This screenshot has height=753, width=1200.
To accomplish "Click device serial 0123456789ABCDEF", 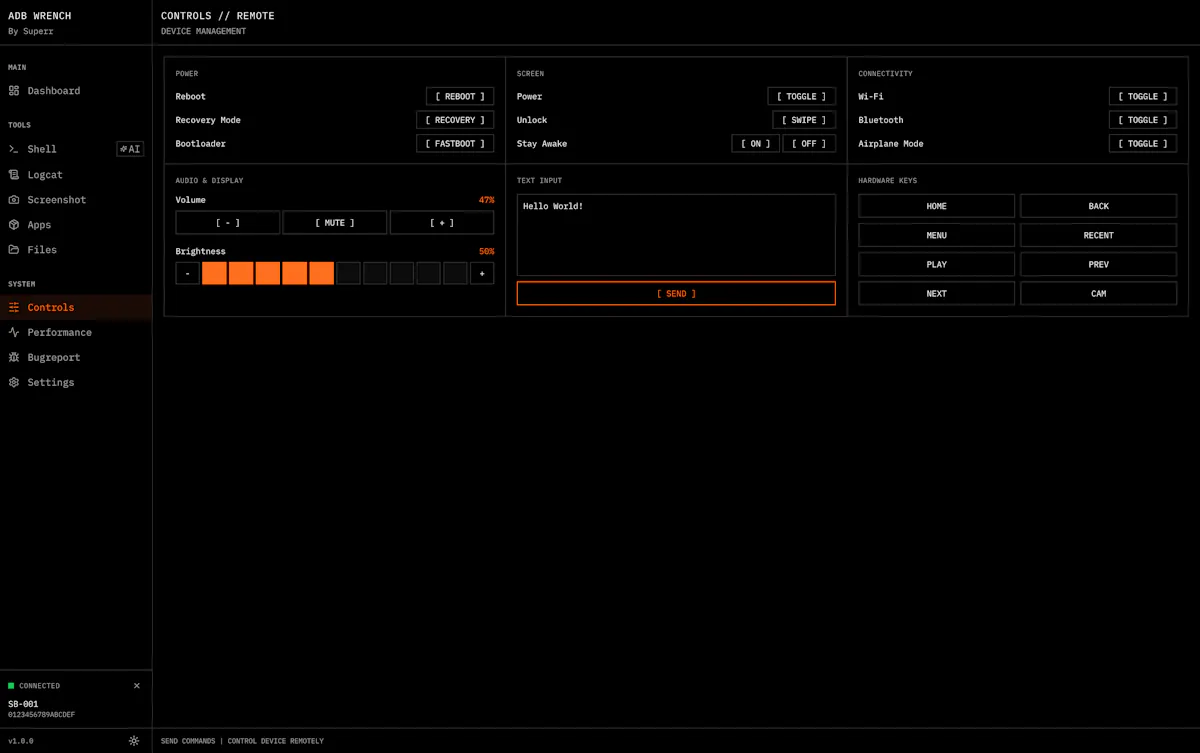I will pyautogui.click(x=41, y=715).
